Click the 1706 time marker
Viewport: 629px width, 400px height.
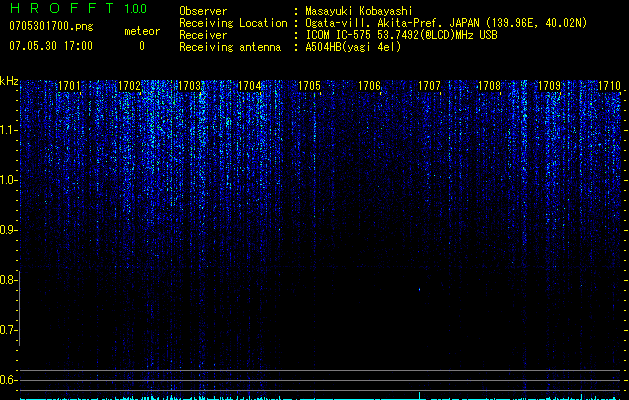click(x=369, y=85)
